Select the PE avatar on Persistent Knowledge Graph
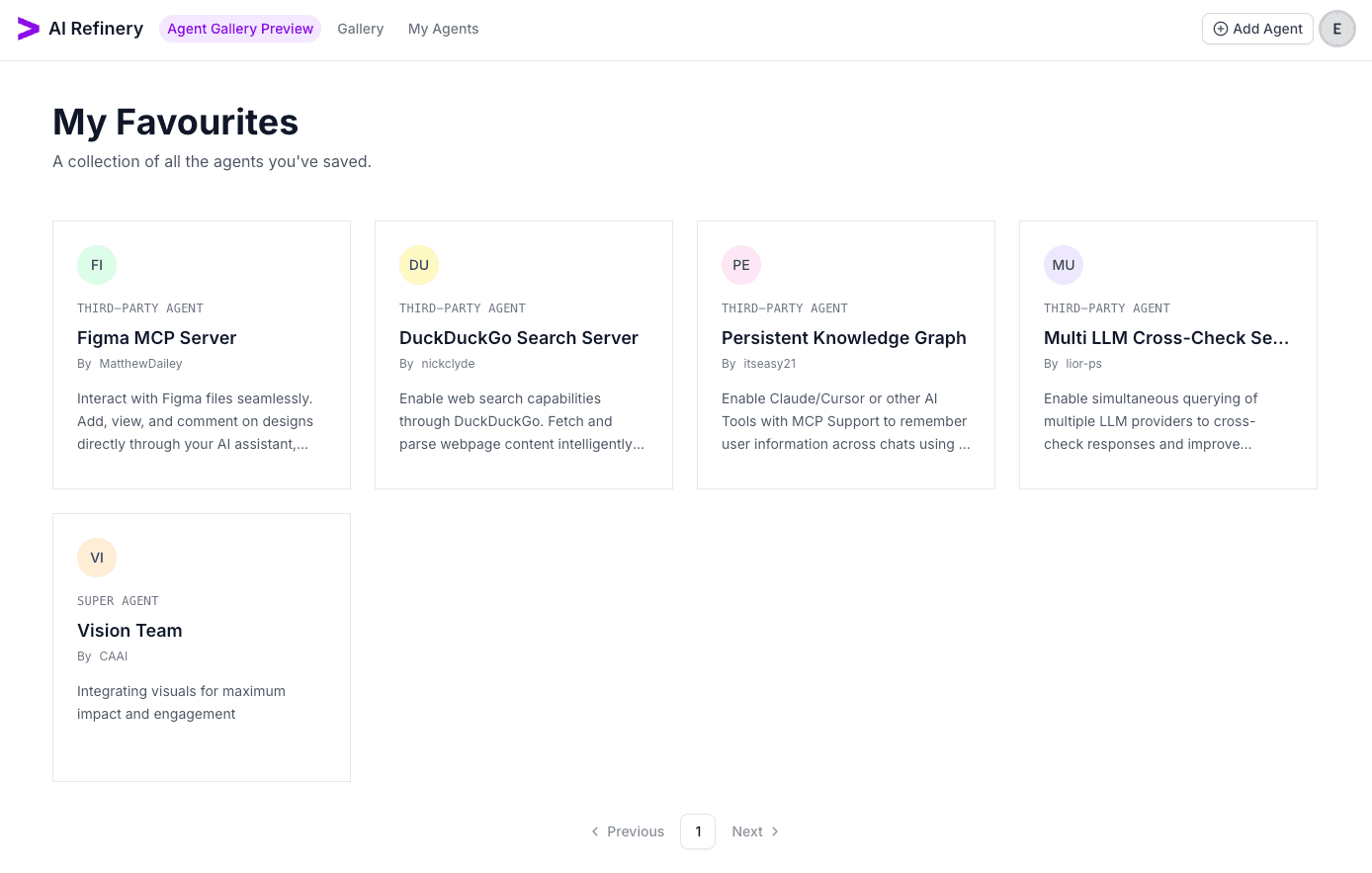Screen dimensions: 1372x873 coord(741,264)
